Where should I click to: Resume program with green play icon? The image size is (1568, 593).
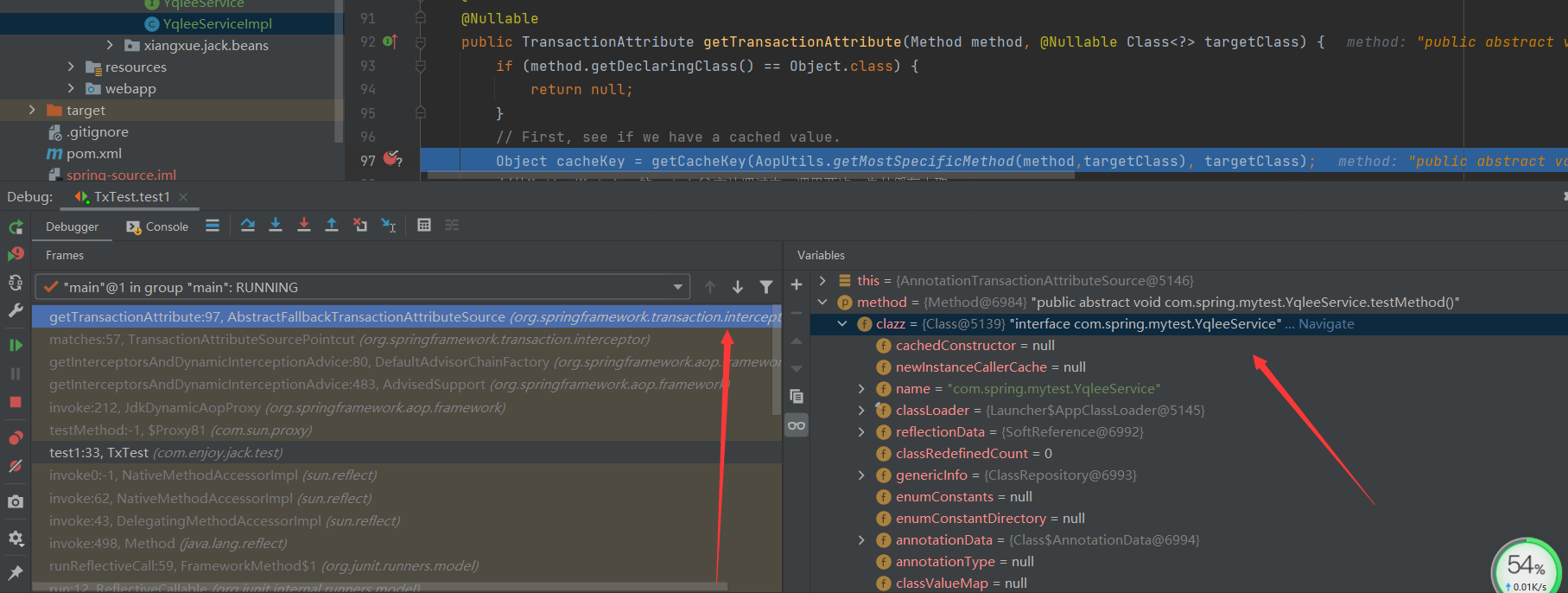click(16, 345)
